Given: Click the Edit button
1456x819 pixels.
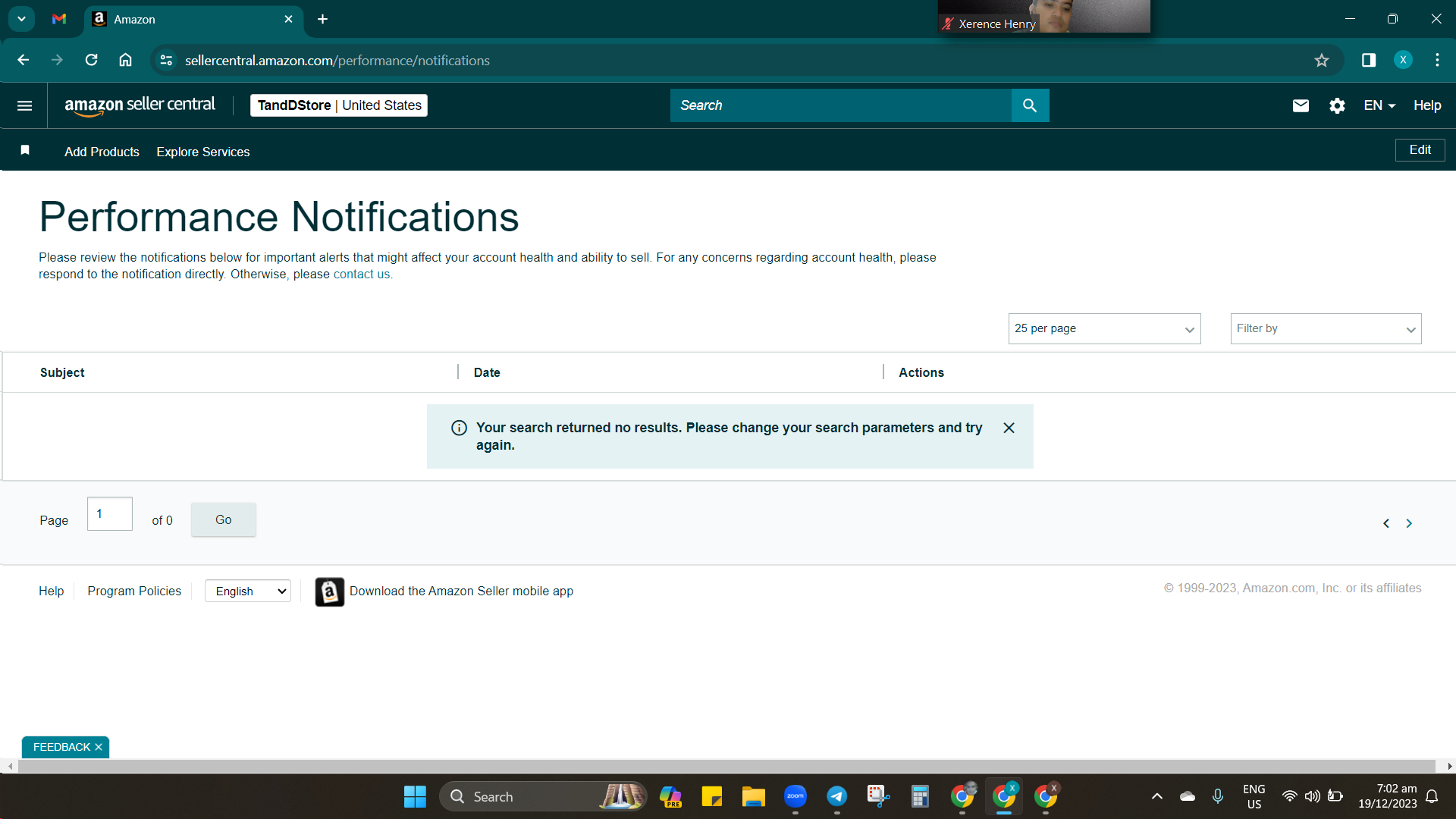Looking at the screenshot, I should click(1420, 149).
